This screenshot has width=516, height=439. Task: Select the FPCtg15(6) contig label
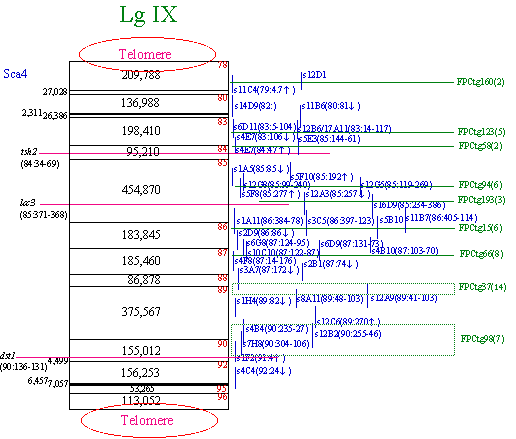tap(480, 228)
